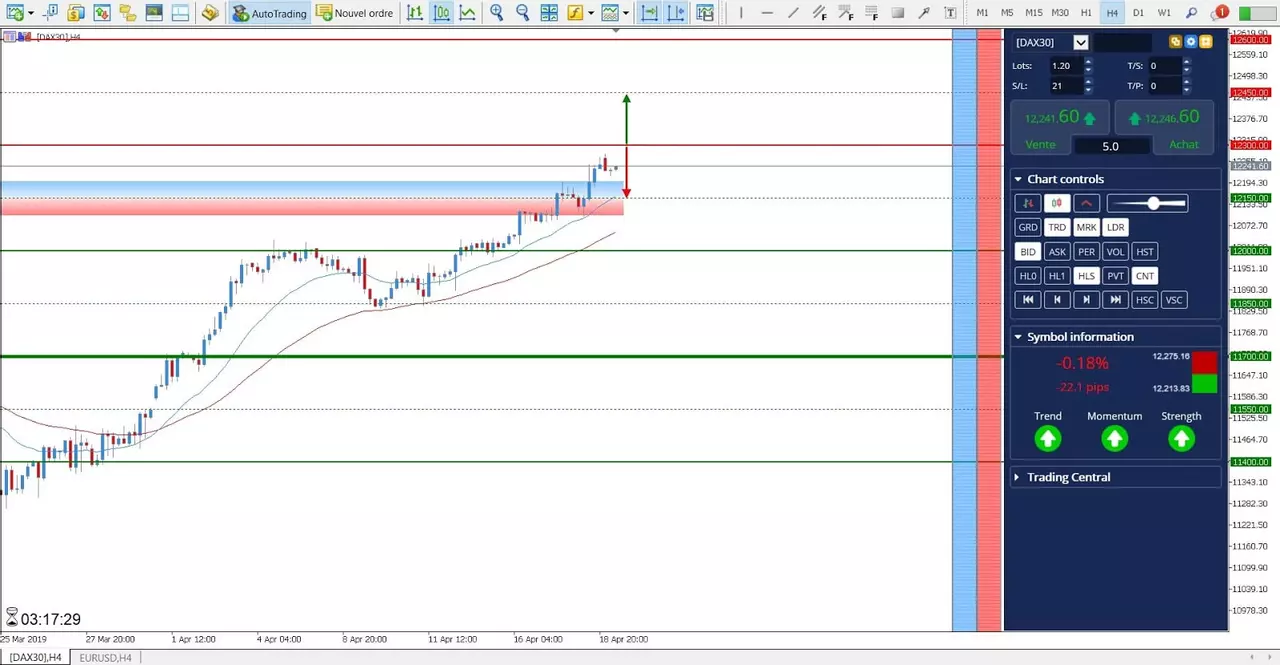The width and height of the screenshot is (1280, 665).
Task: Select the equidistant channel tool
Action: click(x=820, y=13)
